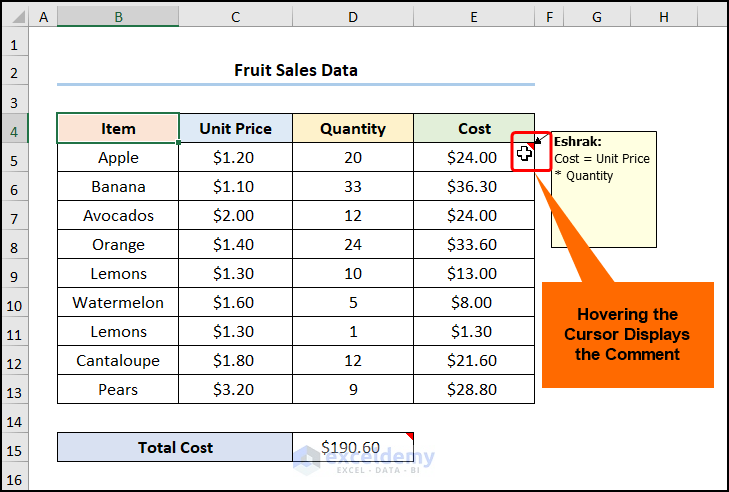Click the Avocados item cell

pyautogui.click(x=118, y=215)
